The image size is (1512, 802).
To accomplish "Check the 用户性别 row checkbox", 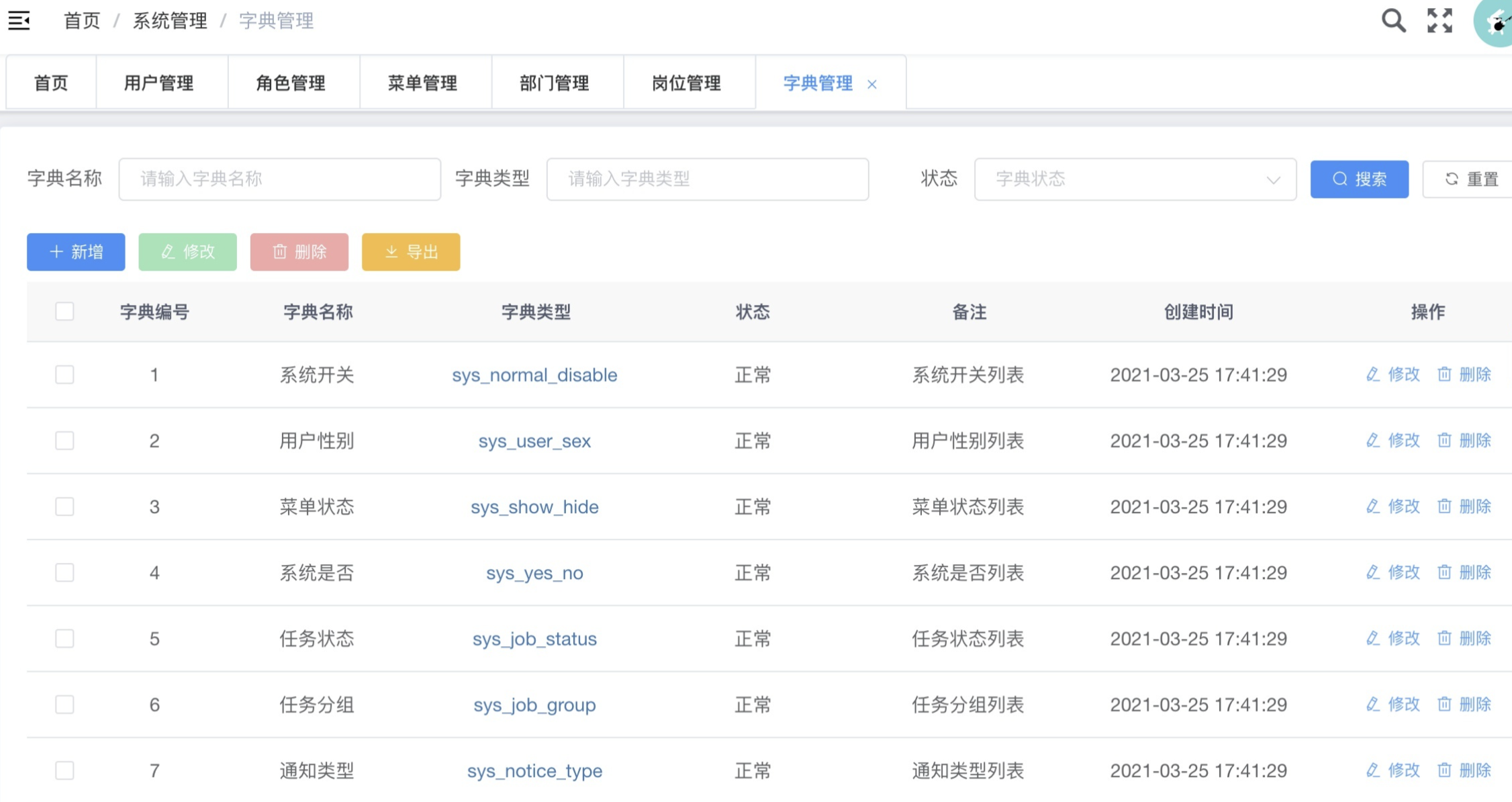I will coord(64,441).
